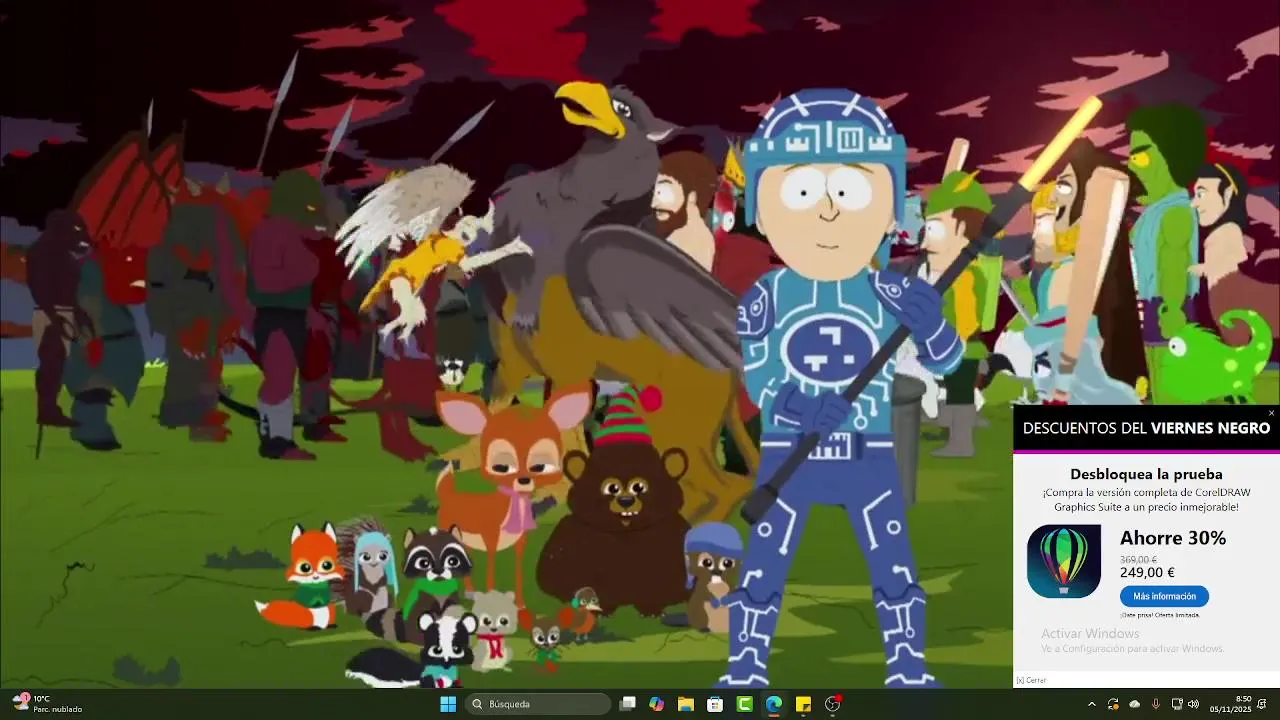Close the CorelDRAW ad with the X
Viewport: 1280px width, 720px height.
(1271, 413)
